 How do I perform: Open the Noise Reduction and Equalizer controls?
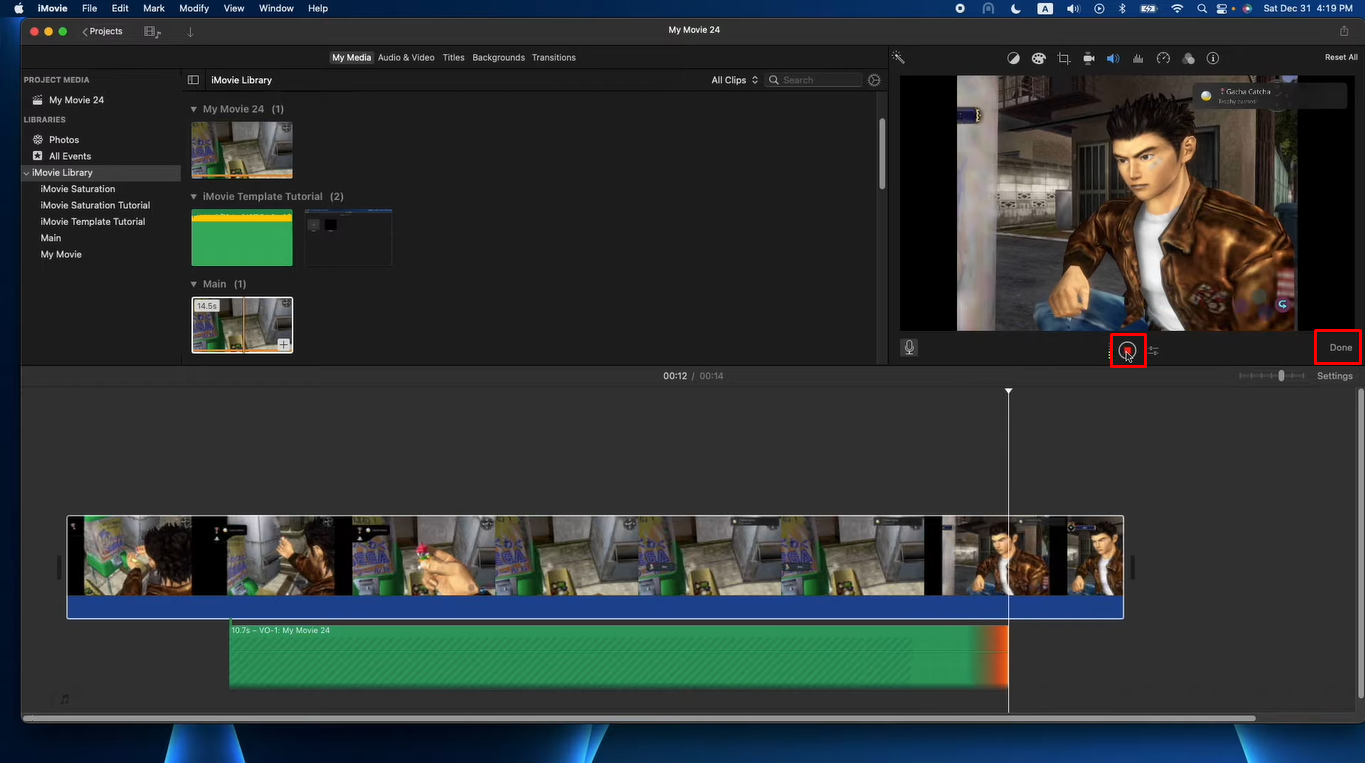coord(1138,58)
